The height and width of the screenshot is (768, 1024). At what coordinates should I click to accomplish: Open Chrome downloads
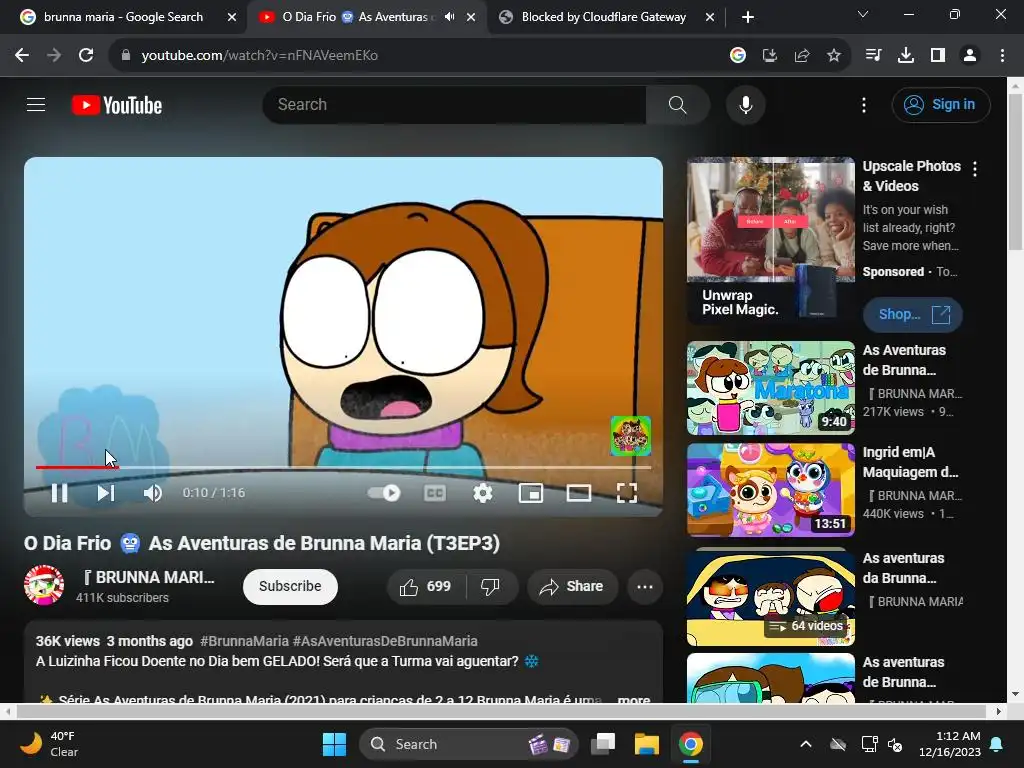click(x=906, y=56)
